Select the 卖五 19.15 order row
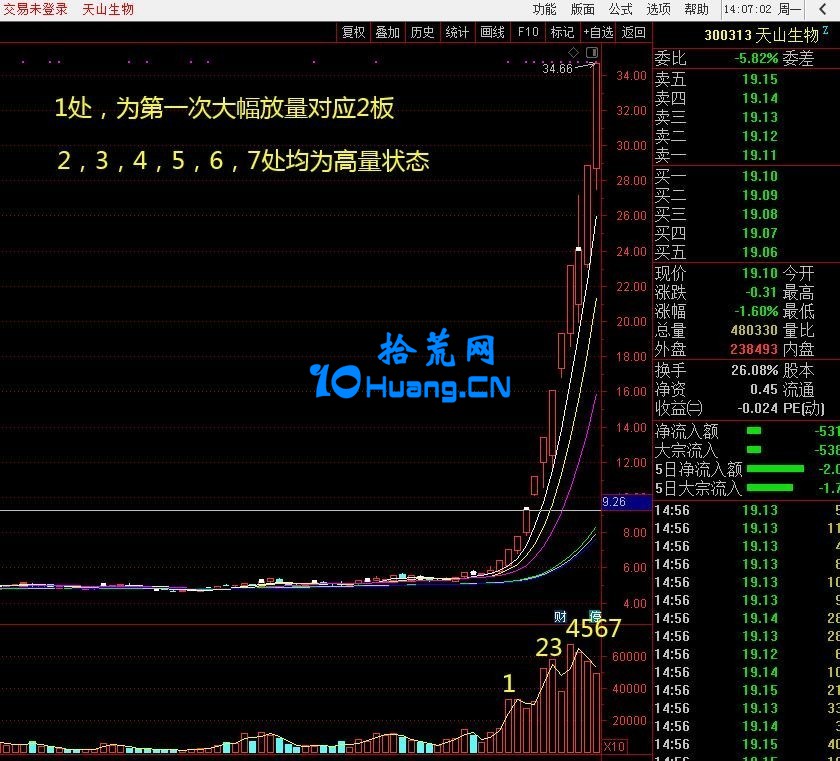This screenshot has width=840, height=761. pos(746,79)
